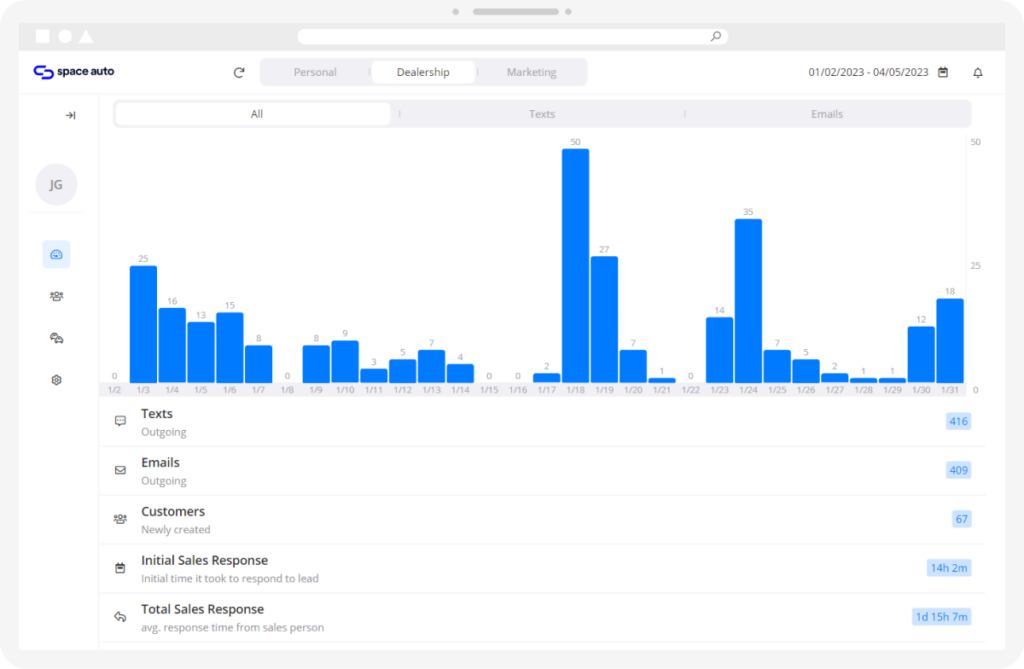Select the All chart filter
This screenshot has height=669, width=1024.
pos(257,114)
